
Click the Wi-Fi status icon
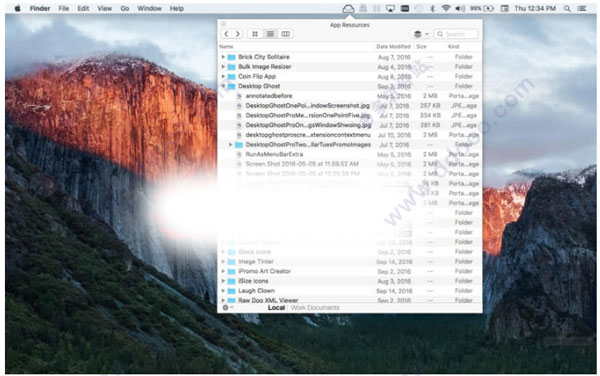coord(446,8)
